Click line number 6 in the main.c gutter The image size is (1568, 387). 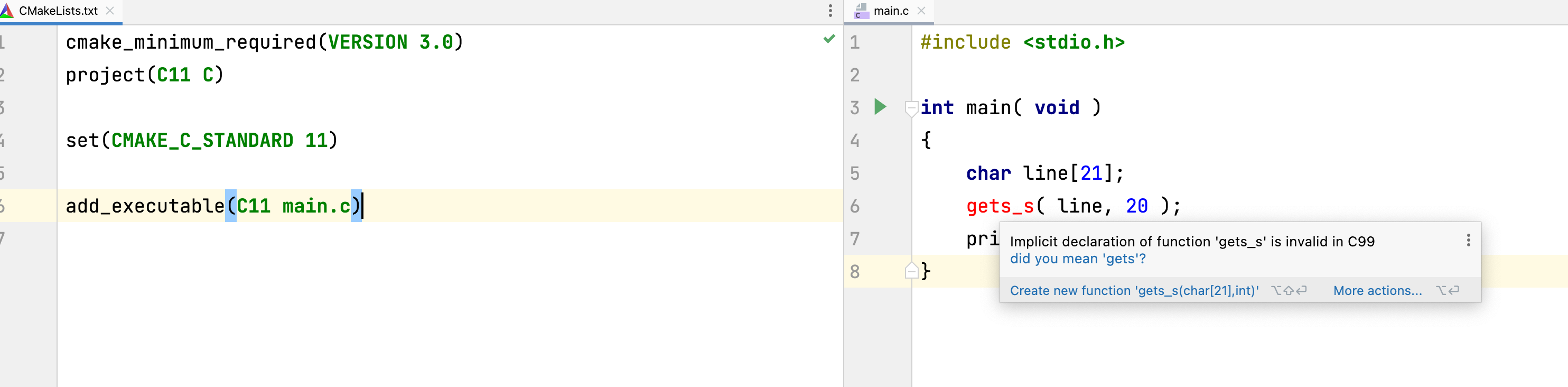(x=855, y=206)
